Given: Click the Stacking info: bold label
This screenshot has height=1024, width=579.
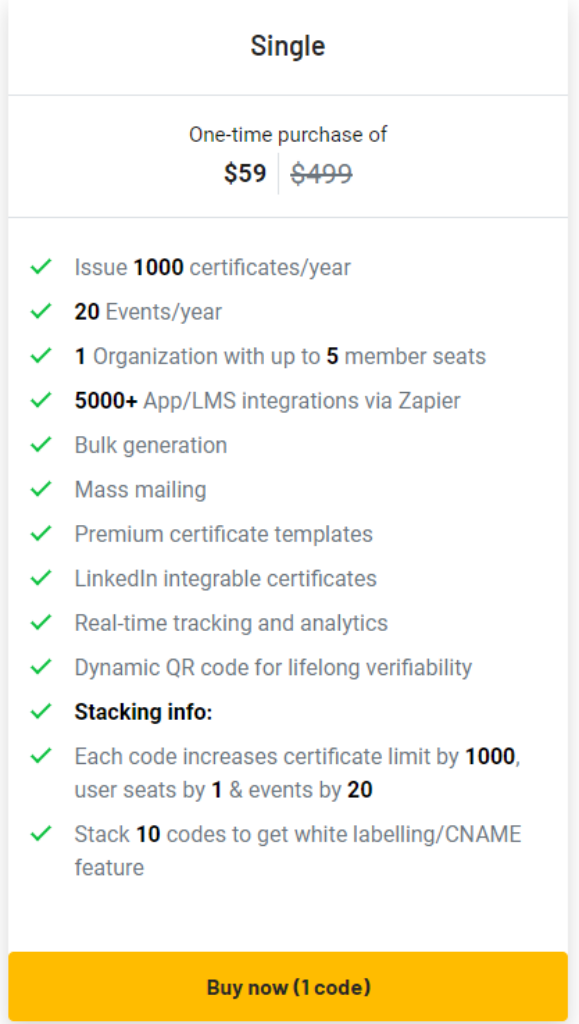Looking at the screenshot, I should pos(144,712).
